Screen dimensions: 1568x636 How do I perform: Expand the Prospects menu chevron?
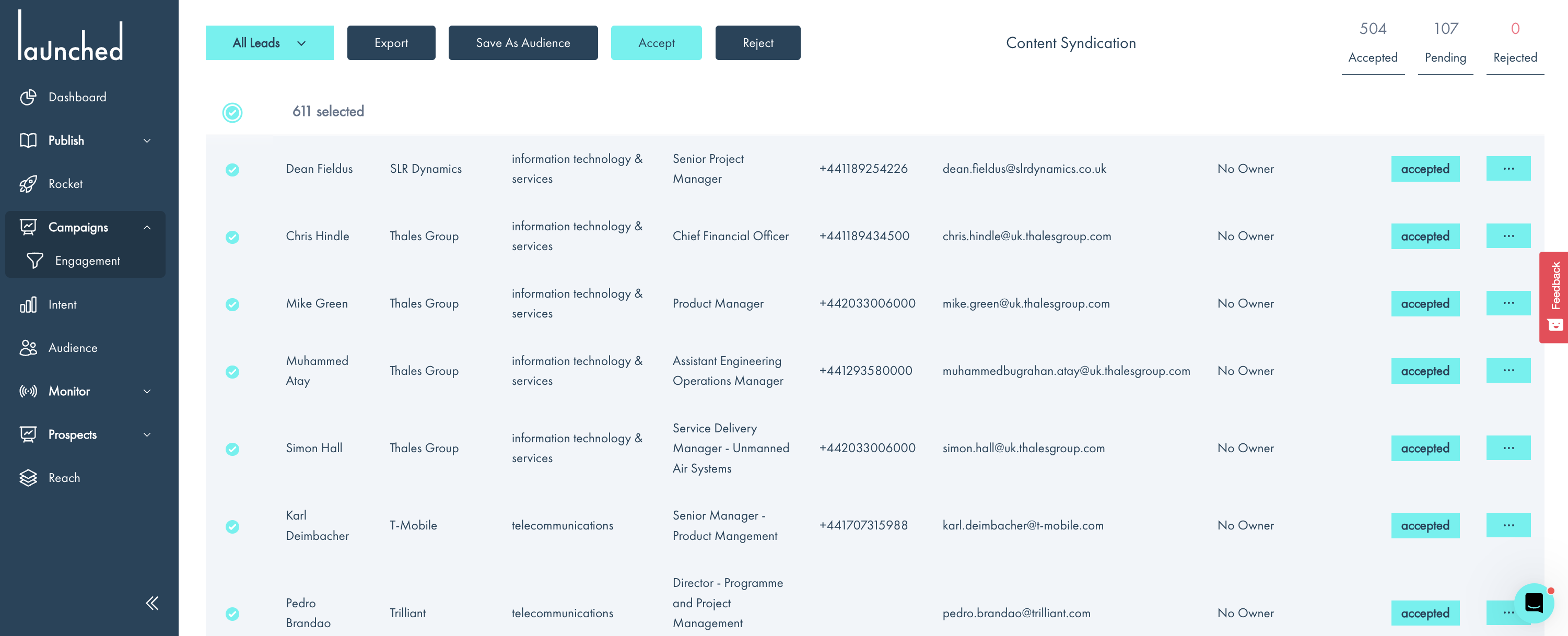147,434
